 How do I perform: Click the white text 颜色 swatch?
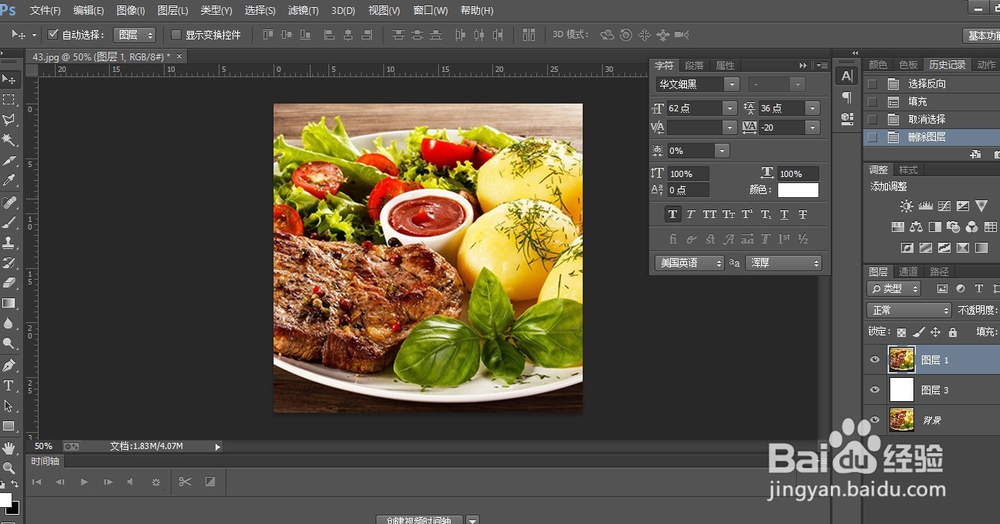coord(798,190)
